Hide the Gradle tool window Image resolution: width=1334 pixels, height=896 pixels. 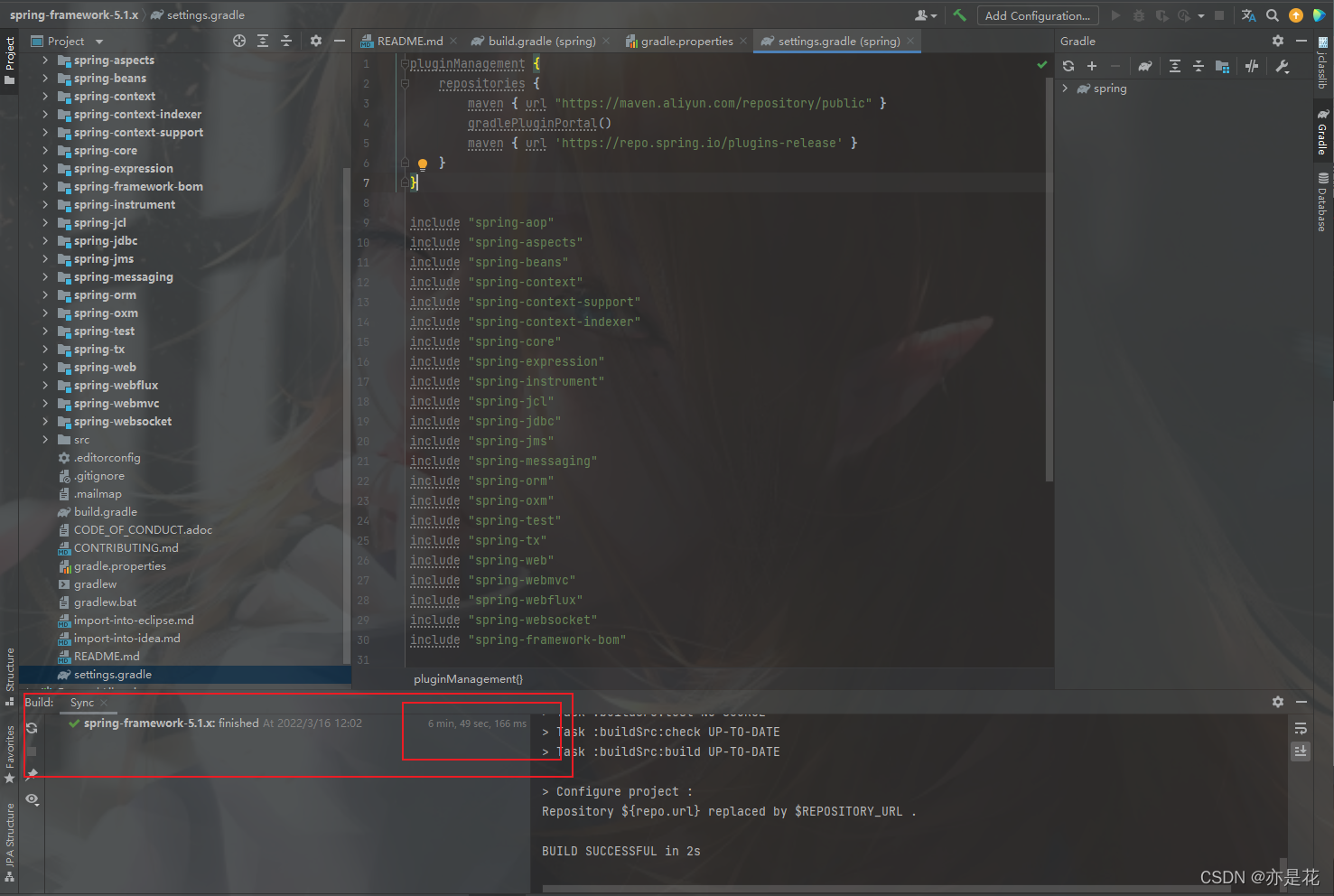[1301, 41]
